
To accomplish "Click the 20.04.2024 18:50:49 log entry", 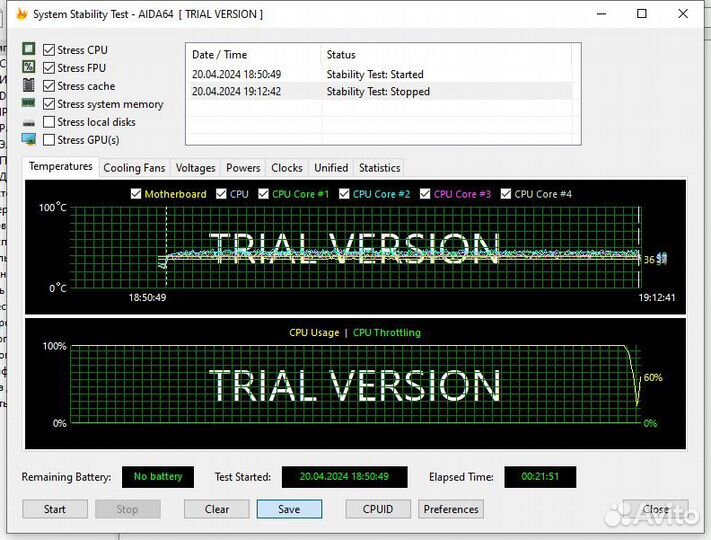I will (x=236, y=74).
